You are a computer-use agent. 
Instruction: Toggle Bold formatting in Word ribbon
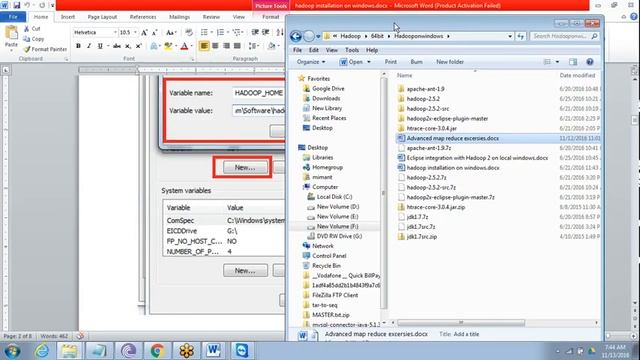click(x=78, y=46)
